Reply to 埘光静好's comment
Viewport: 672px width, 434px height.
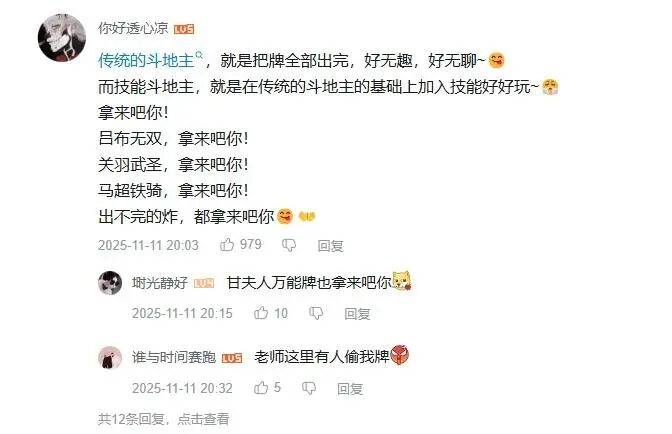357,314
